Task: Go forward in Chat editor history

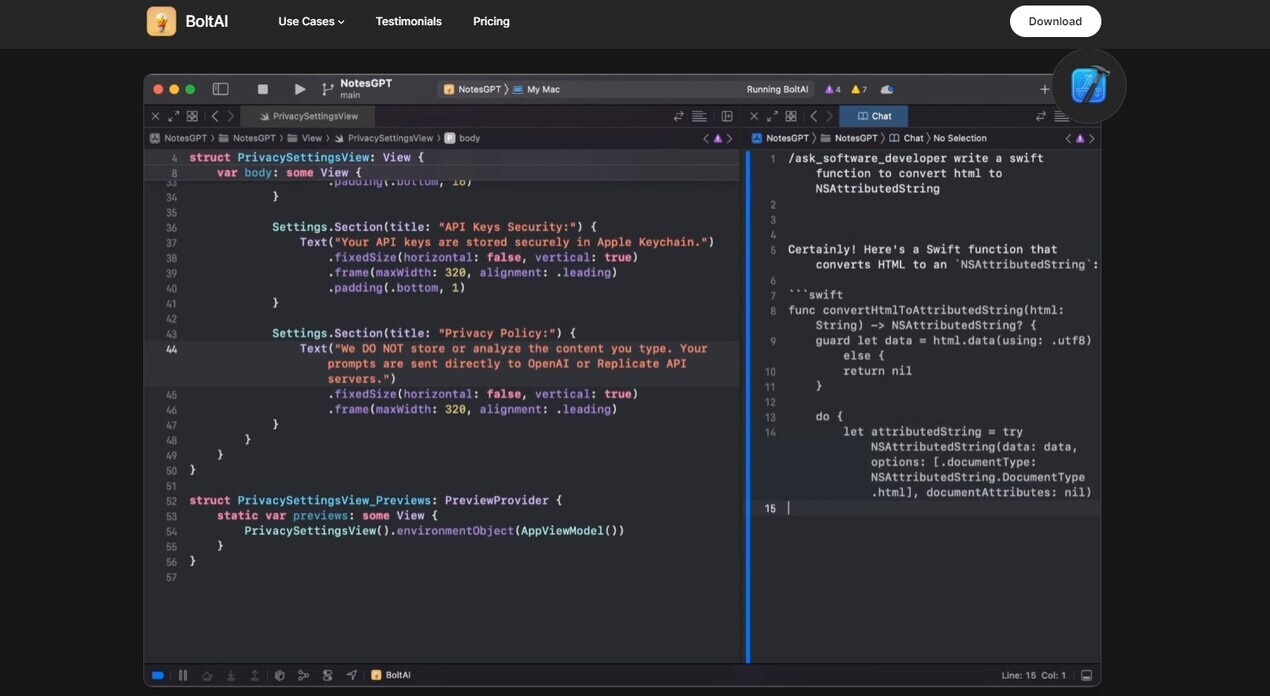Action: coord(829,116)
